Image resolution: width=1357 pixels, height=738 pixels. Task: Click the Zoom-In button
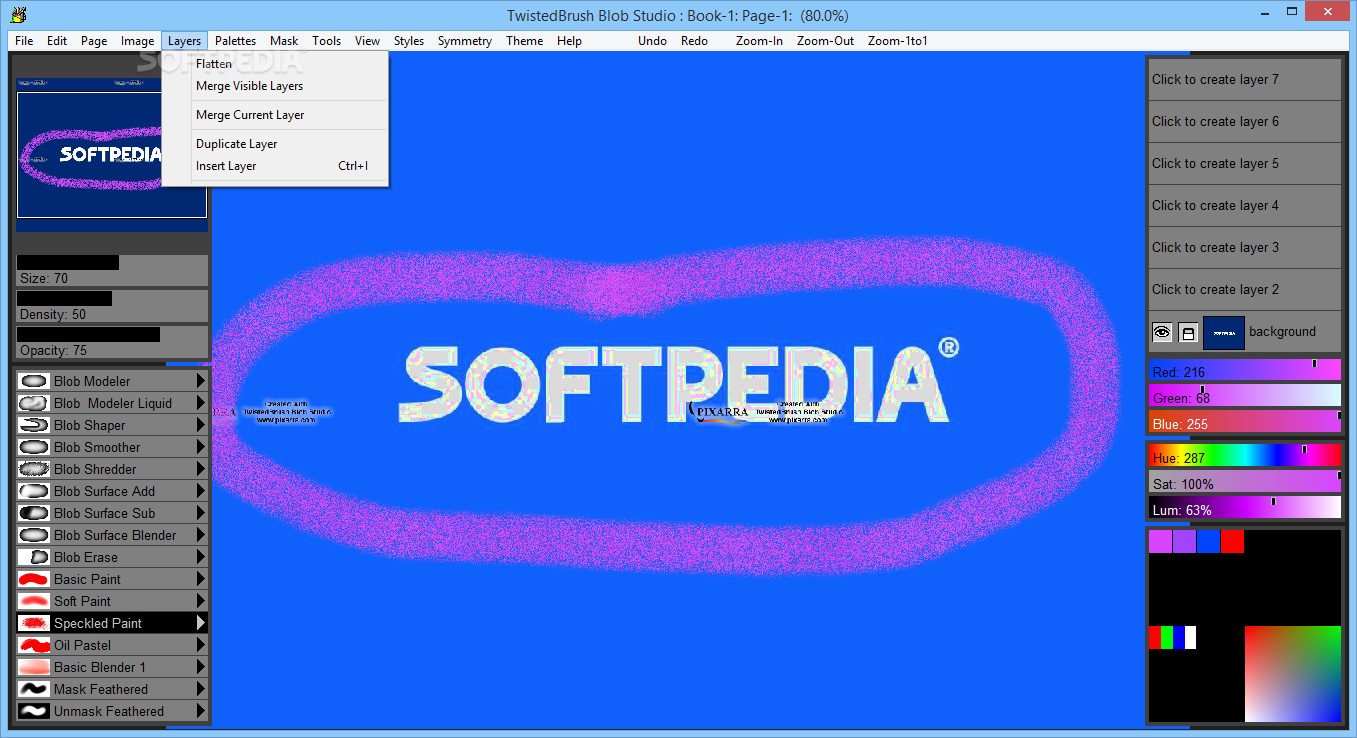[x=760, y=41]
